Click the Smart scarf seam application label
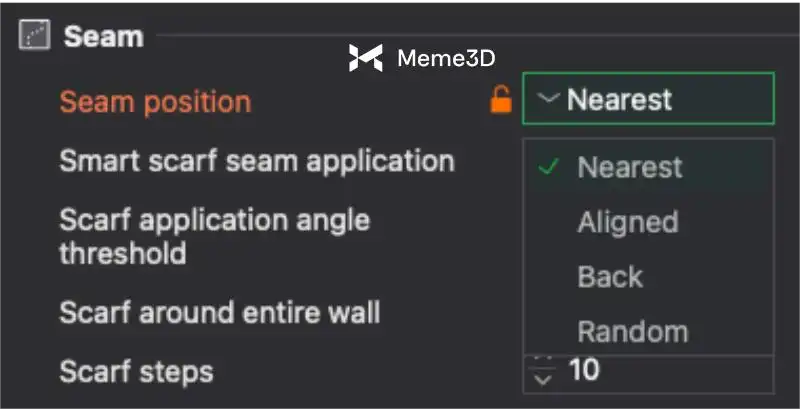This screenshot has height=409, width=800. coord(257,160)
